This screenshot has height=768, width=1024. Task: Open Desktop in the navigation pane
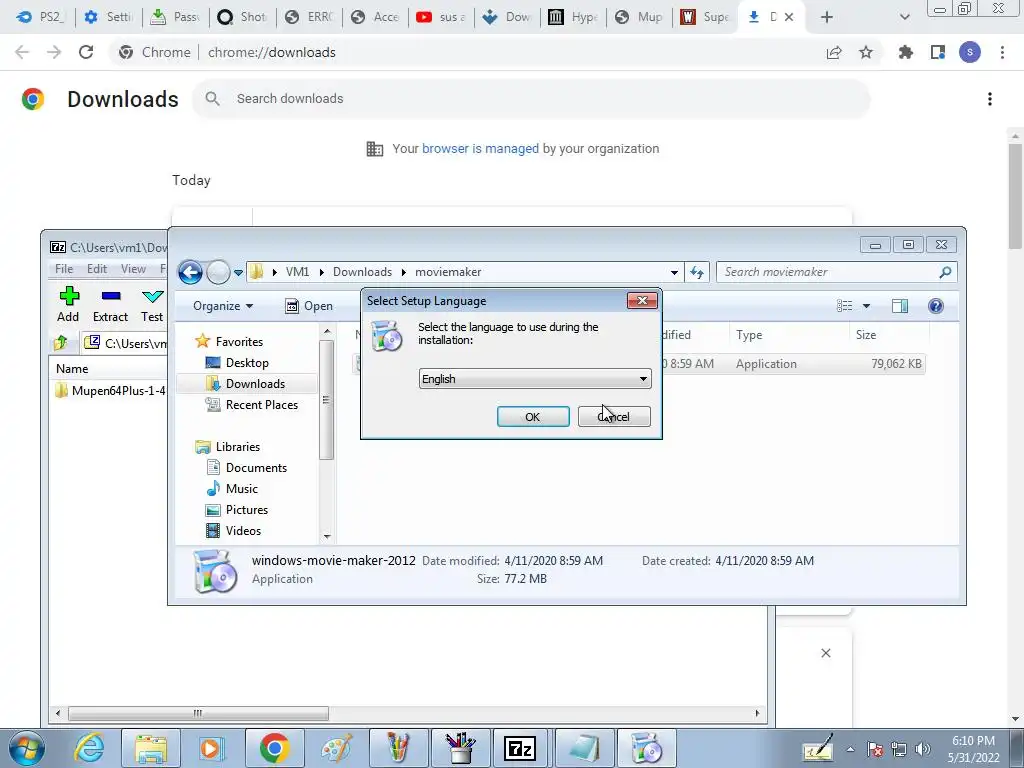coord(237,362)
